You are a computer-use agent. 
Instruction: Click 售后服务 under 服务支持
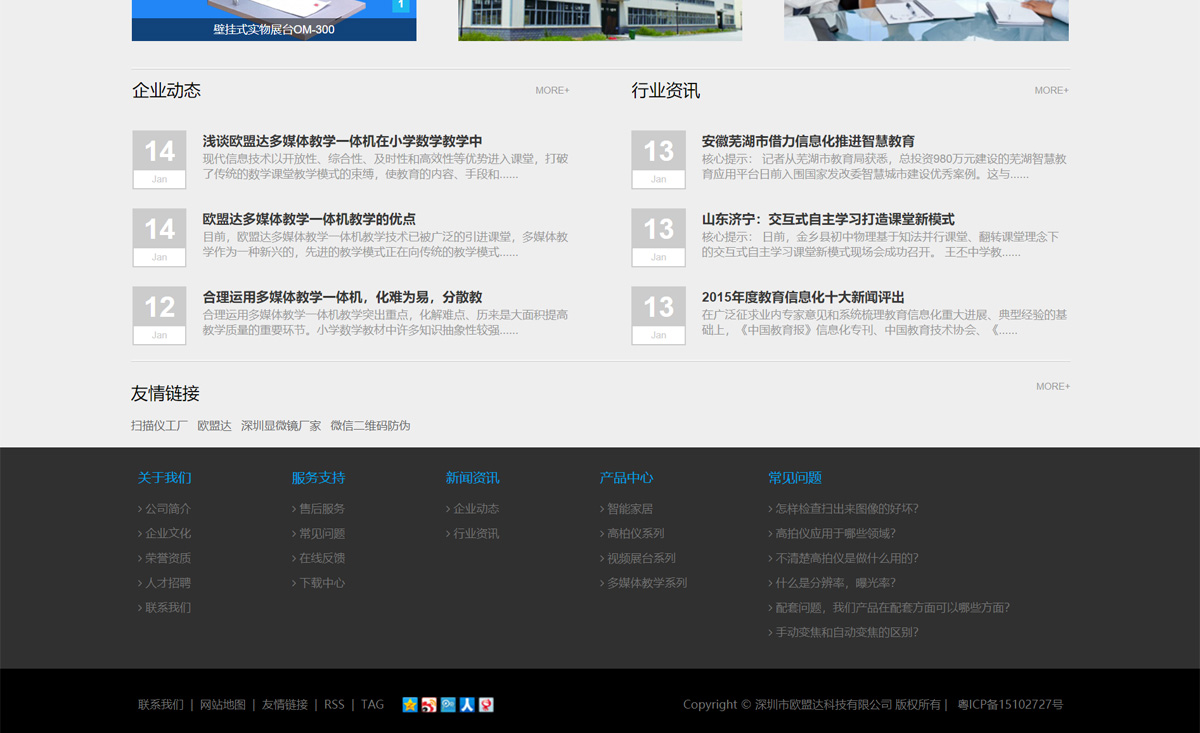(x=322, y=508)
